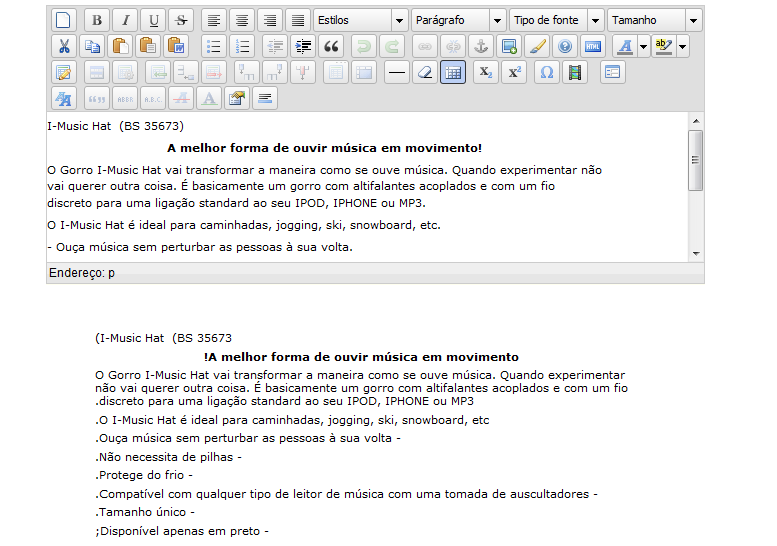777x546 pixels.
Task: Insert an anchor
Action: click(481, 47)
